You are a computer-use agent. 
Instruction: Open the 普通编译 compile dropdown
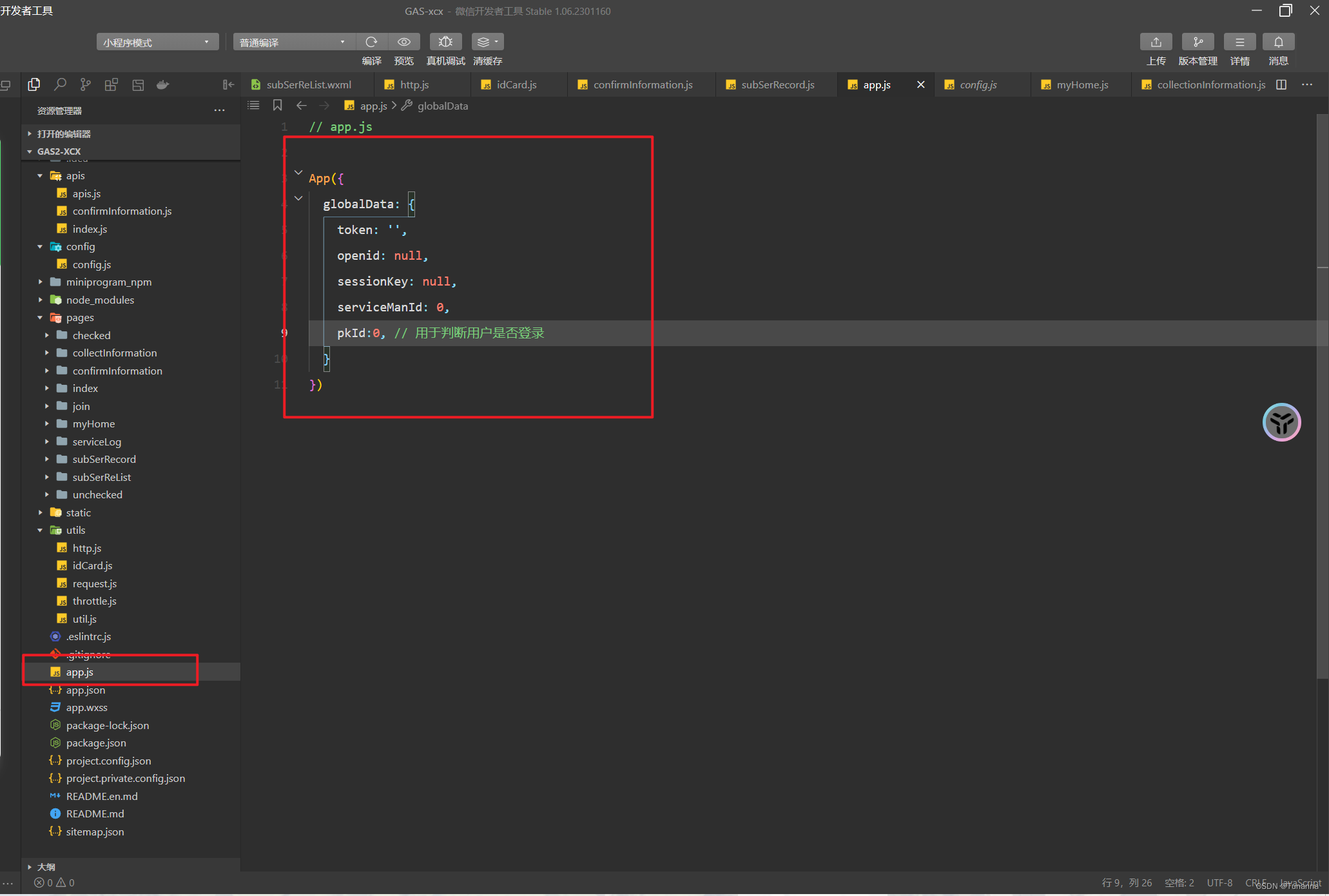click(x=293, y=43)
